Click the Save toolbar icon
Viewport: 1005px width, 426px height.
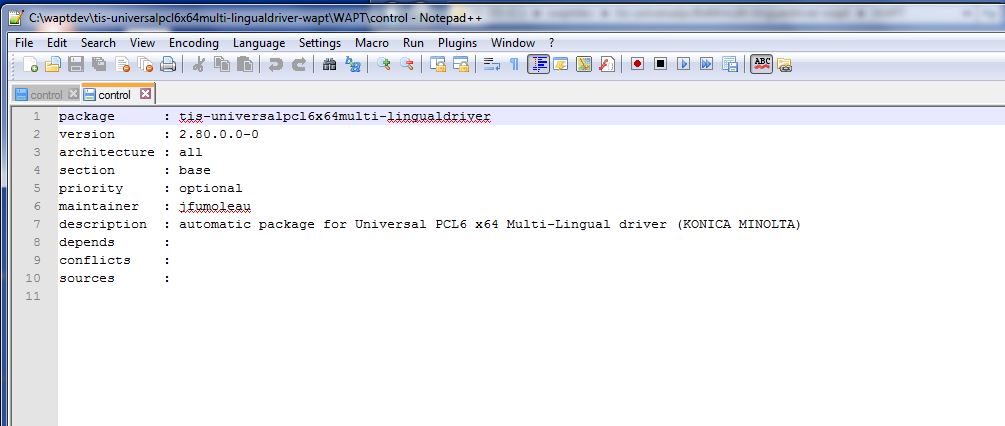click(x=76, y=64)
